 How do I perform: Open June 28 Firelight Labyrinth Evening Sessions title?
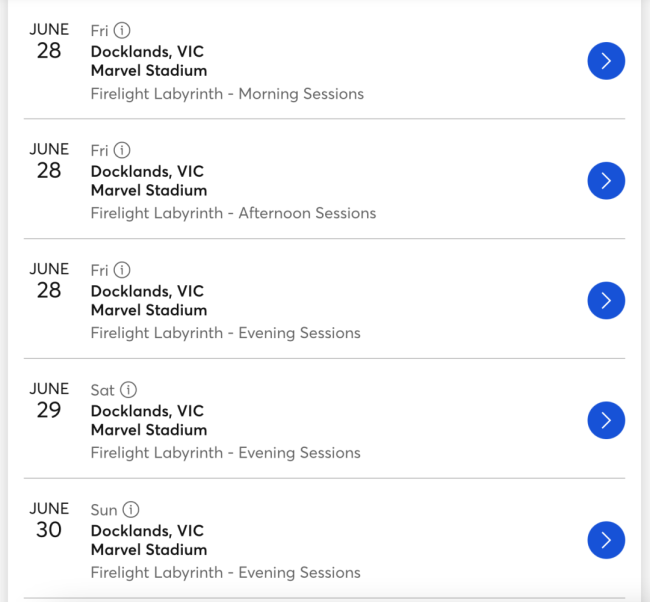coord(225,333)
